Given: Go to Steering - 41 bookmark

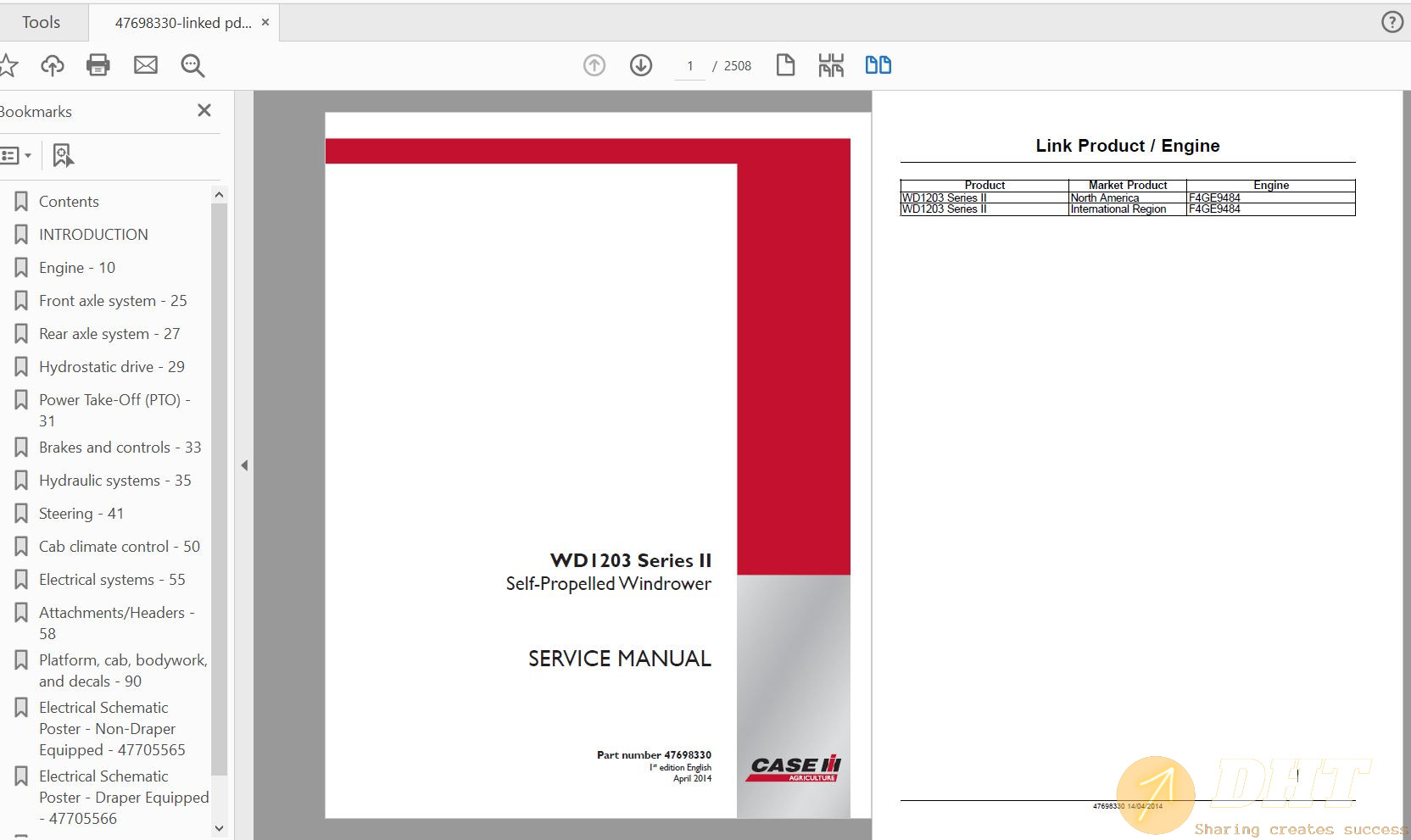Looking at the screenshot, I should 81,514.
